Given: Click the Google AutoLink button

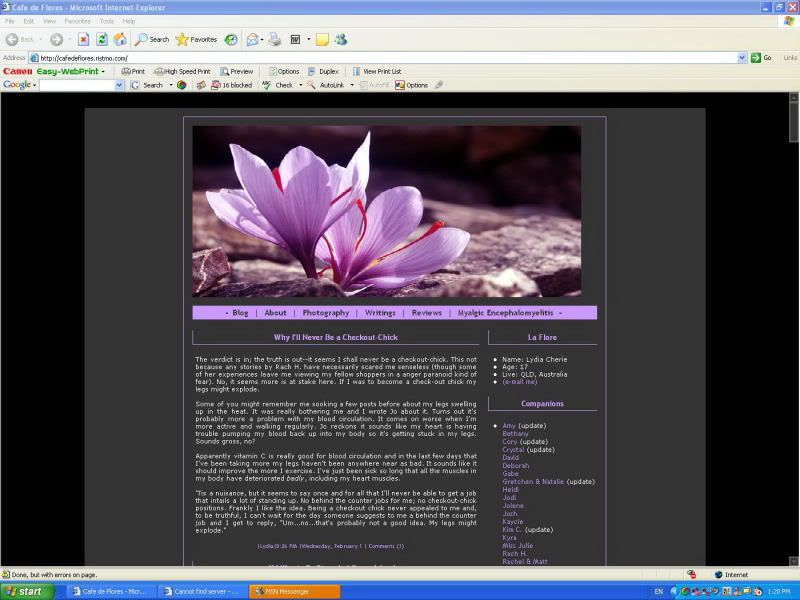Looking at the screenshot, I should tap(326, 85).
